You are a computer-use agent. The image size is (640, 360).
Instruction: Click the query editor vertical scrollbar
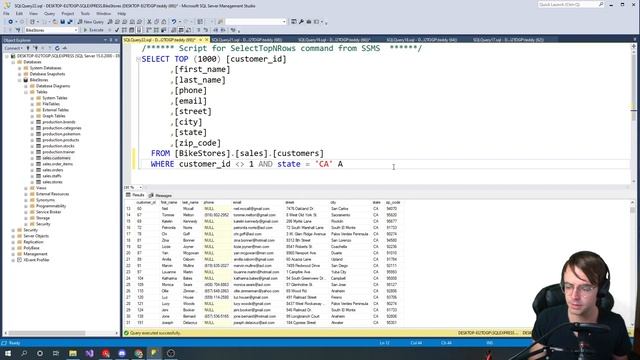[633, 113]
